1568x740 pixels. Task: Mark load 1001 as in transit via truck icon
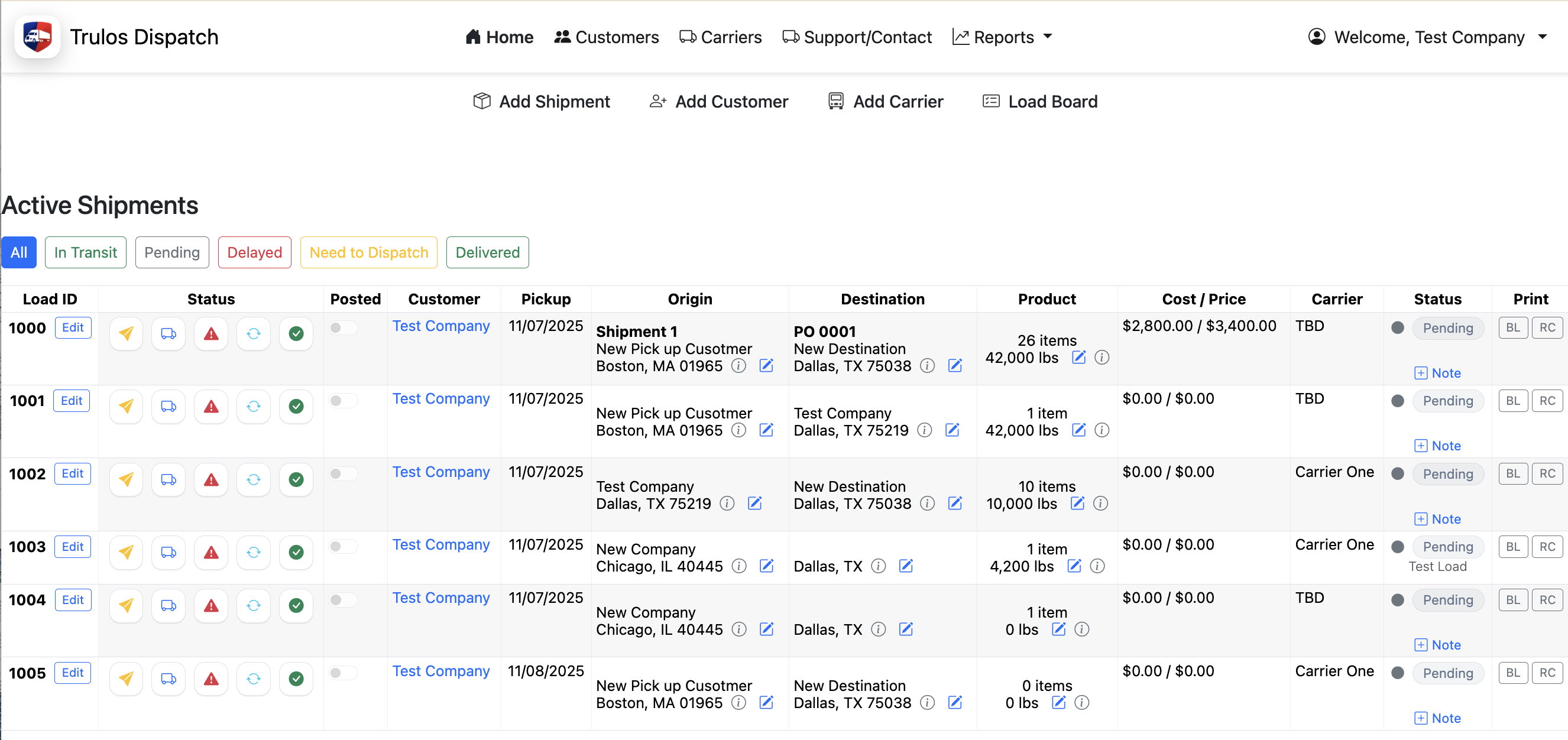click(x=168, y=407)
